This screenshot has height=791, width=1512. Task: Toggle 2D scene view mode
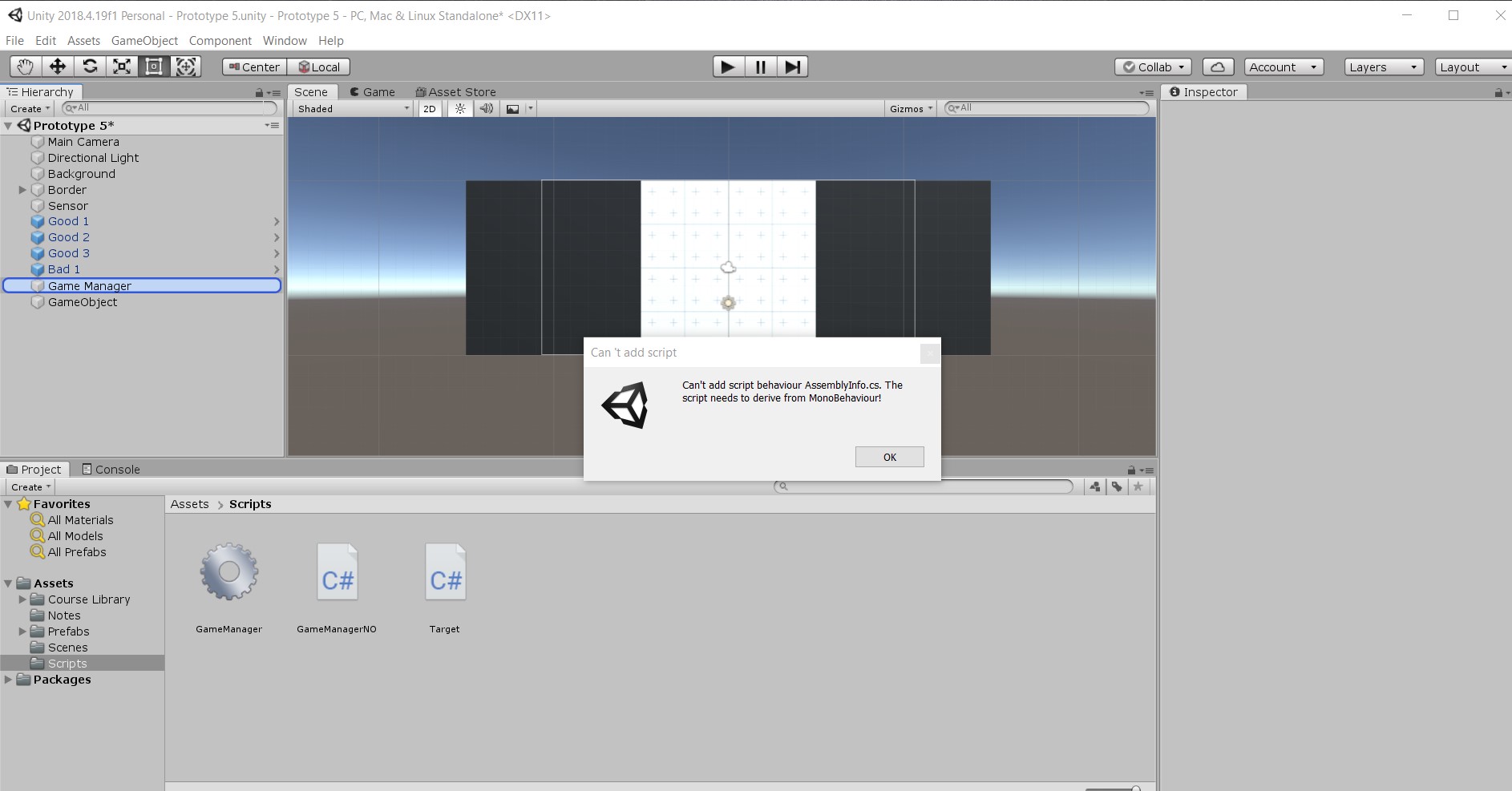coord(430,109)
